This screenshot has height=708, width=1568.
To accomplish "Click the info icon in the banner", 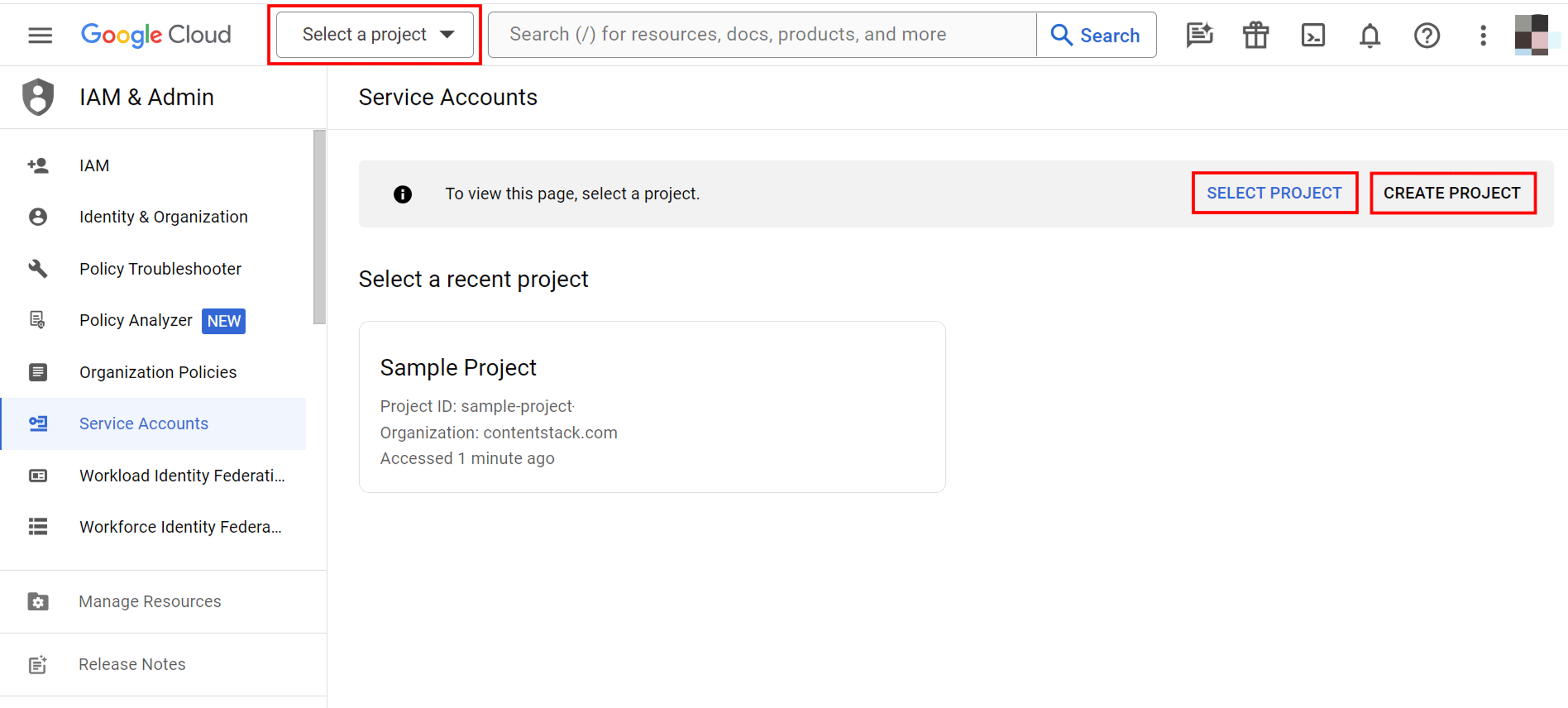I will point(402,194).
